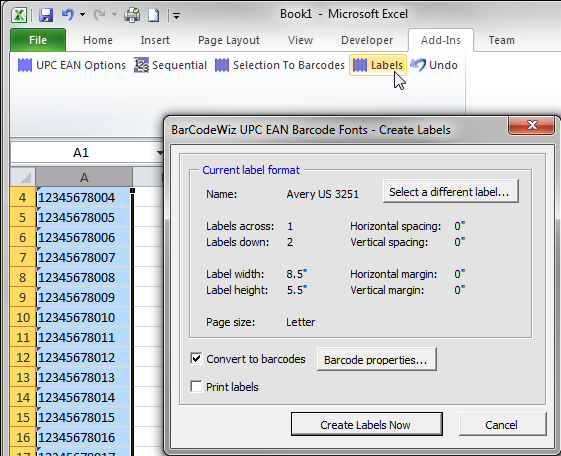Image resolution: width=561 pixels, height=456 pixels.
Task: Open the File tab
Action: pos(38,40)
